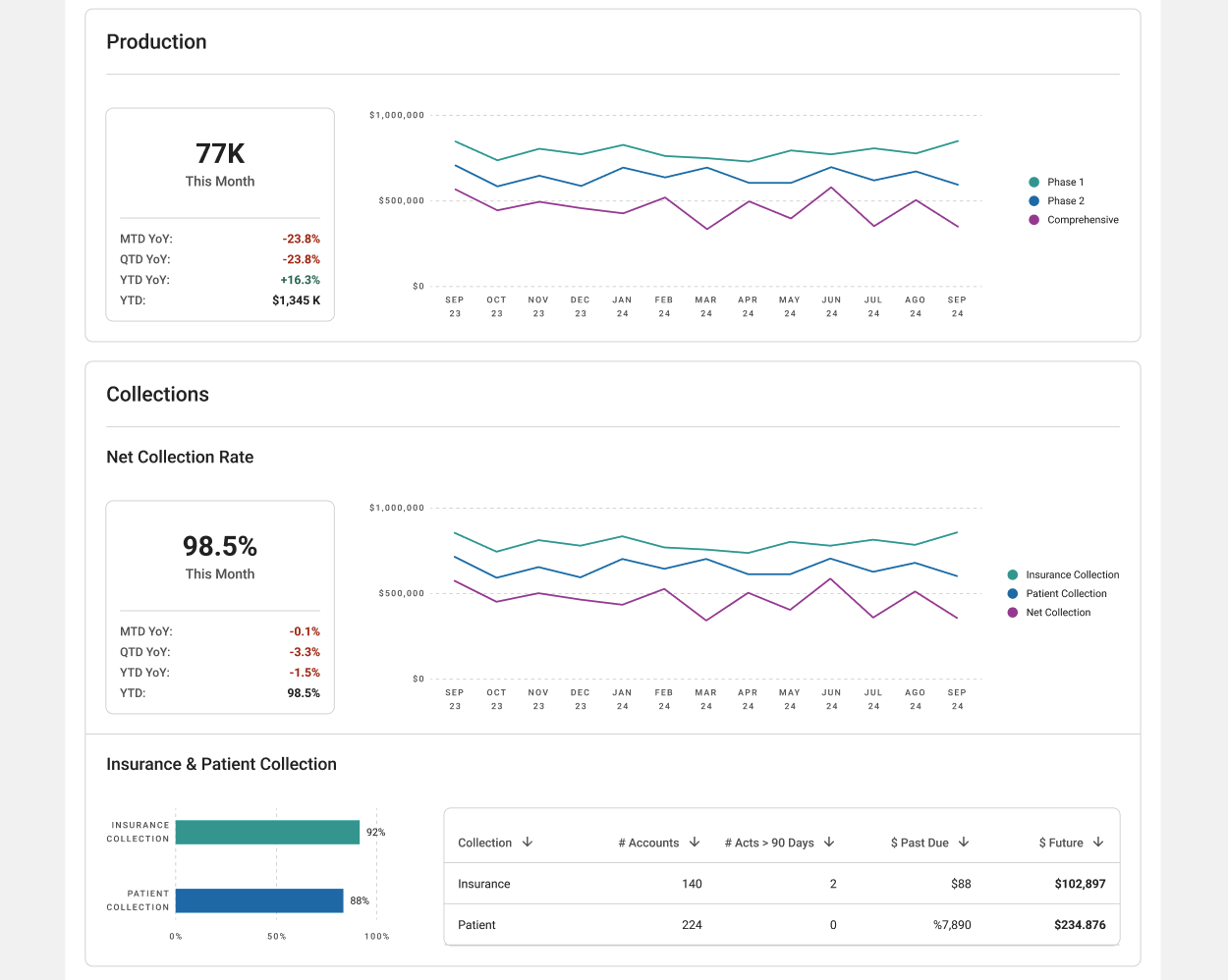
Task: Sort table by Collection column arrow
Action: 528,843
